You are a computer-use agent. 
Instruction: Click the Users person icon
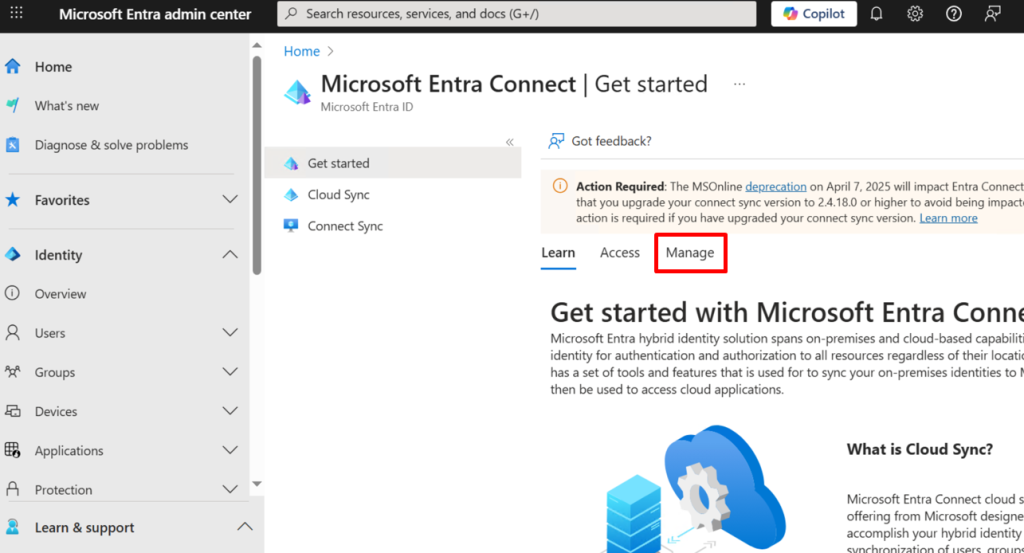coord(12,332)
